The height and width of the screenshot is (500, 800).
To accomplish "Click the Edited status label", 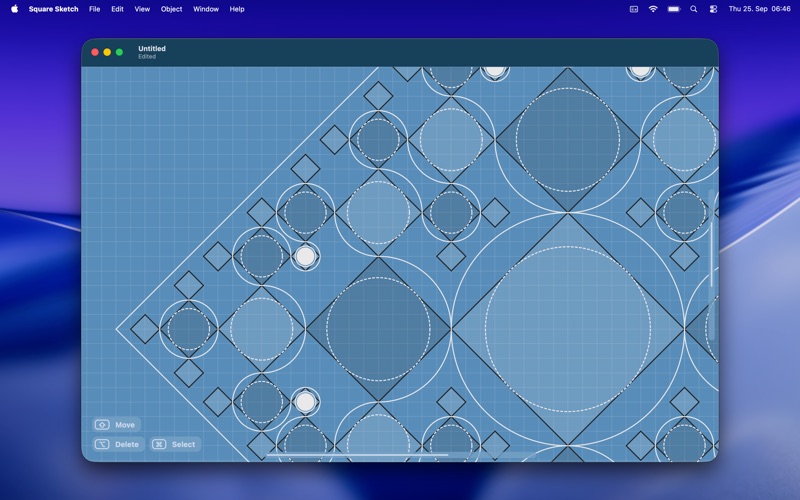I will tap(147, 57).
